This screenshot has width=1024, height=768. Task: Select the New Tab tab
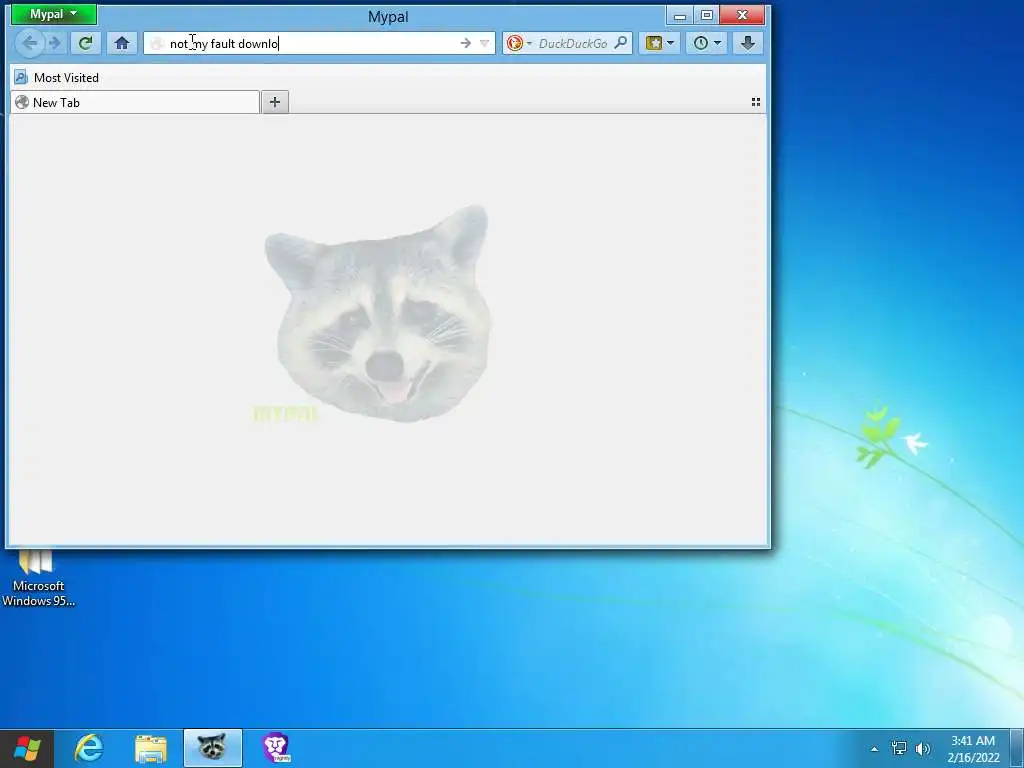[135, 103]
